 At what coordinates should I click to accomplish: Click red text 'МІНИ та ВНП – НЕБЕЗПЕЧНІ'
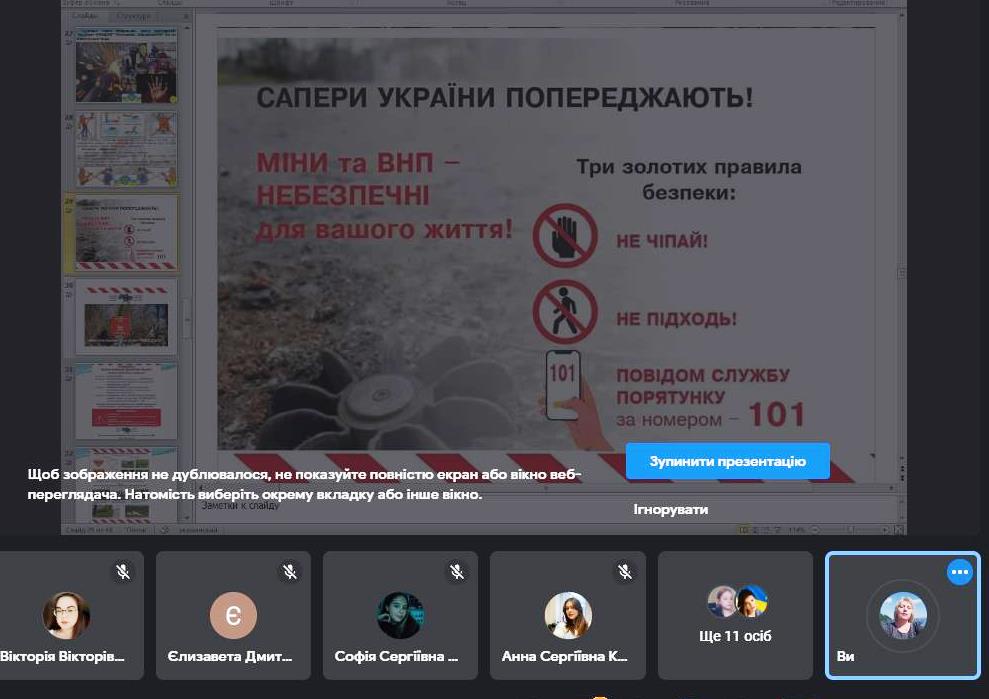tap(358, 179)
